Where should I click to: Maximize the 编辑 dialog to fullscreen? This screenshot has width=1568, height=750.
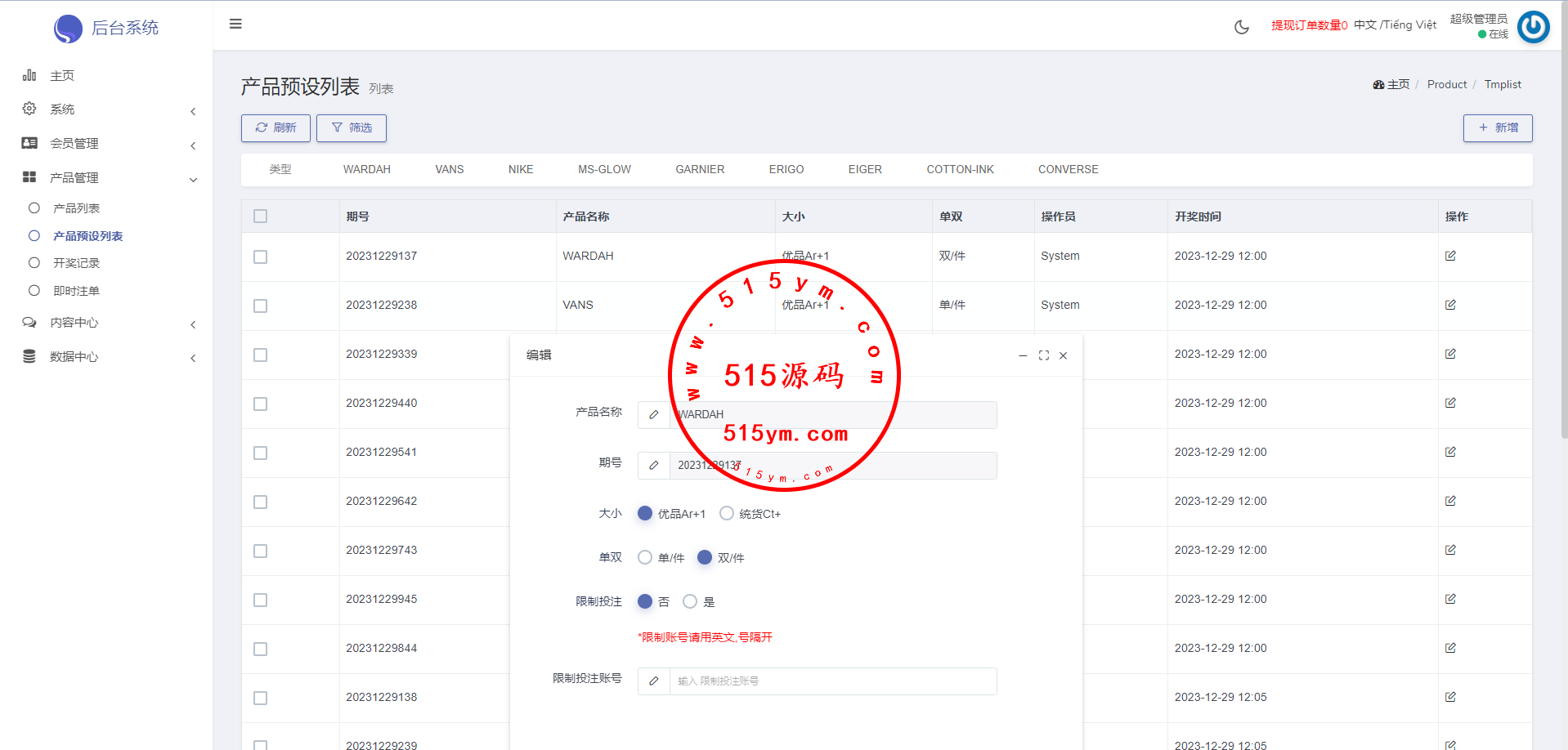coord(1043,355)
